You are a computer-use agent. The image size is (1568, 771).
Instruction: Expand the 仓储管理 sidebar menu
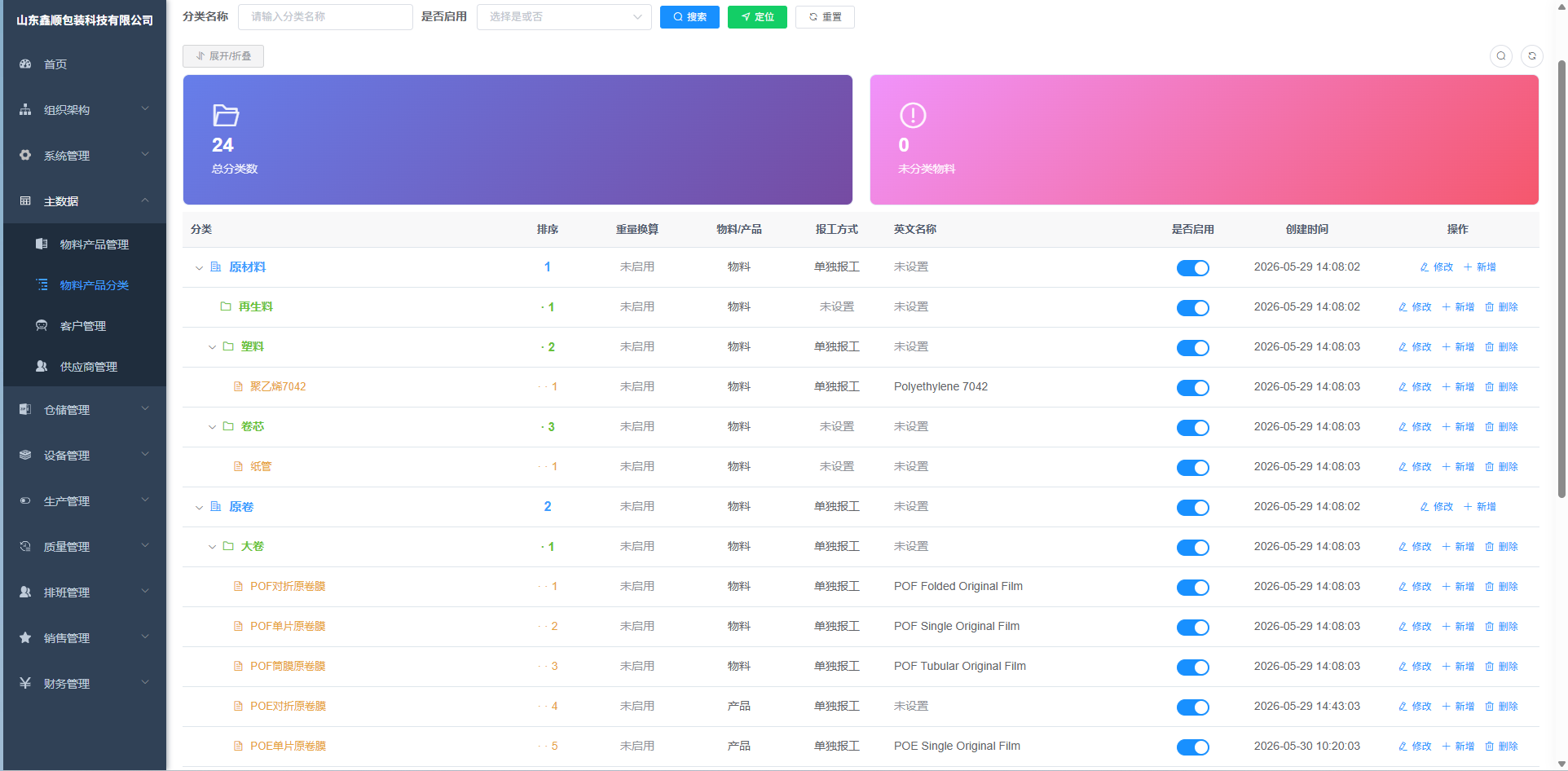85,410
